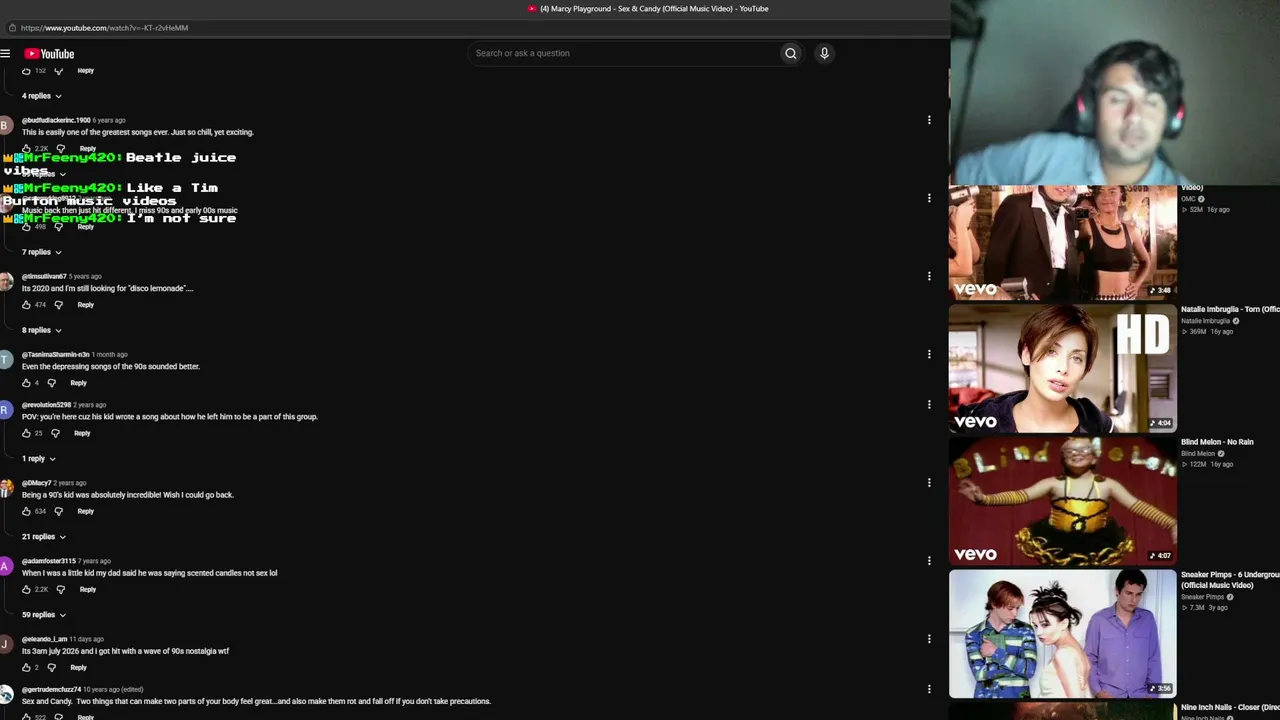Like @adamfoster3115's scented candles comment
The height and width of the screenshot is (720, 1280).
point(26,590)
